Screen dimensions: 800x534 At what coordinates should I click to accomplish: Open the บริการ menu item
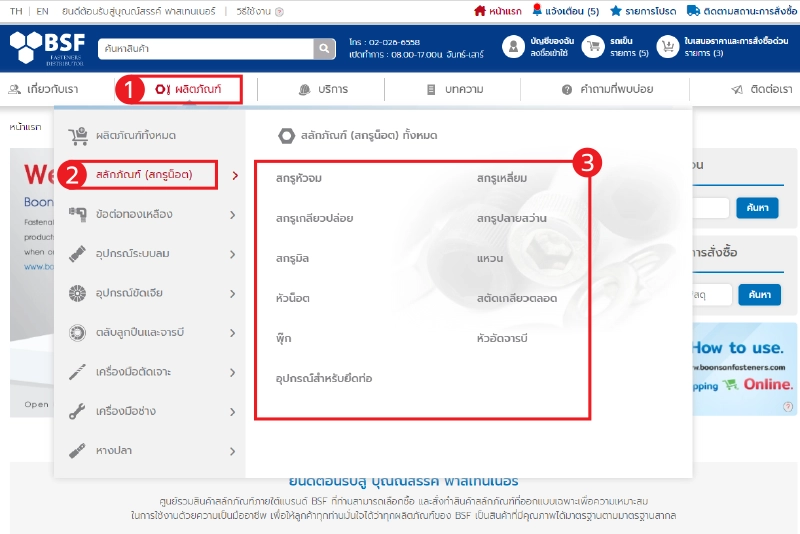[323, 89]
